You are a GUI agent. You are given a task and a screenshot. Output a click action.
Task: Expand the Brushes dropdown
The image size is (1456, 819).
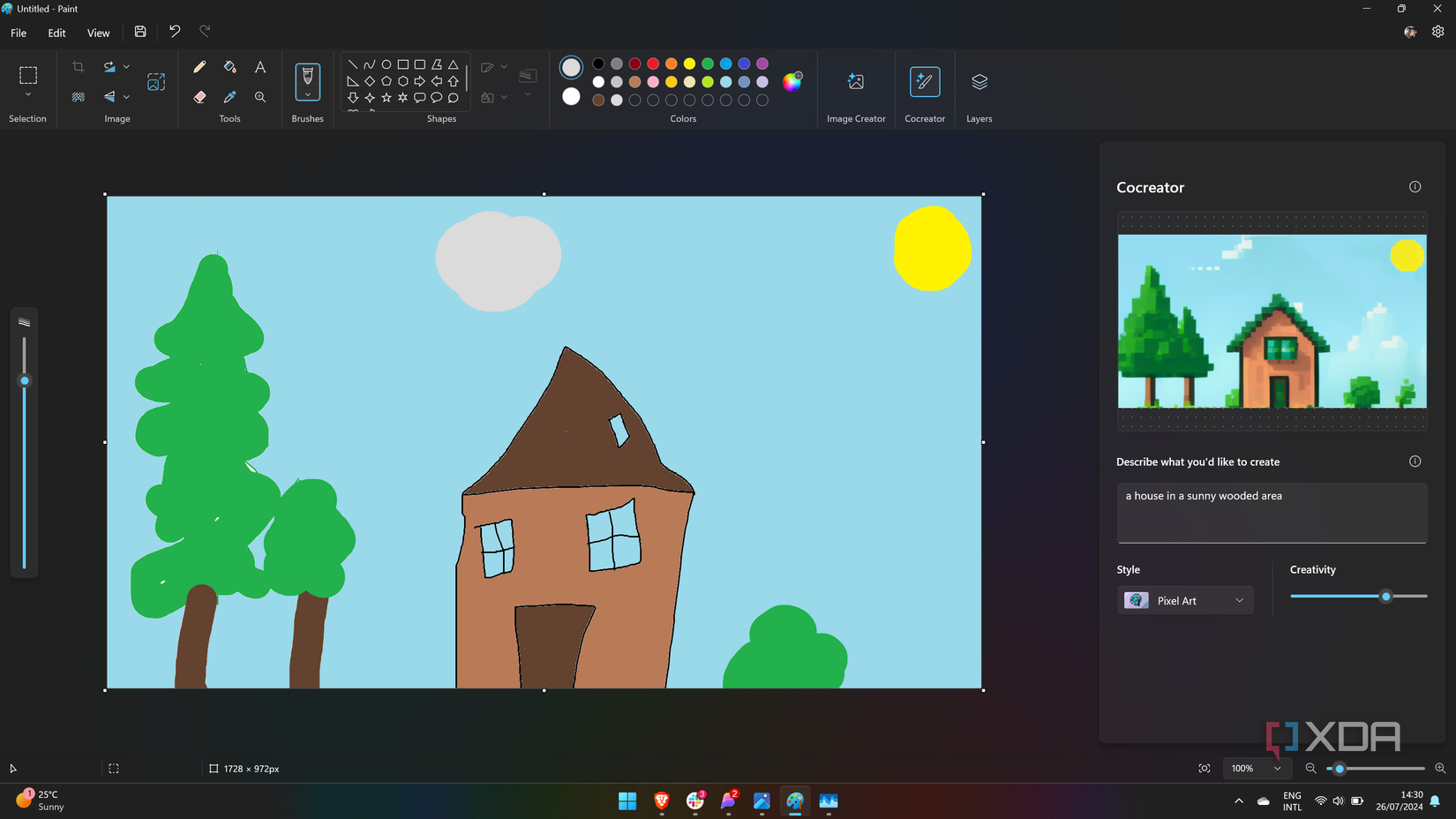point(307,95)
